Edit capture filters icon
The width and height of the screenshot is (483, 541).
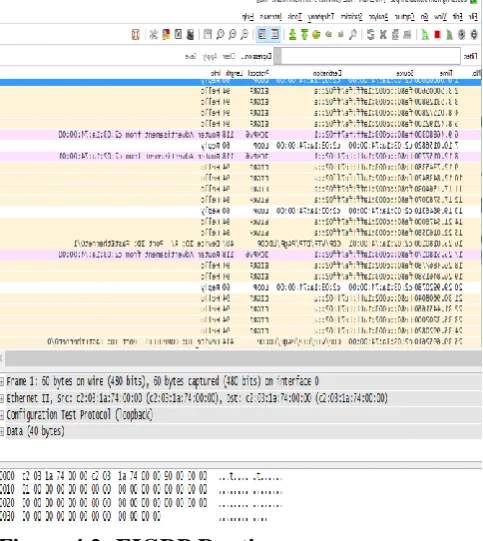click(190, 35)
